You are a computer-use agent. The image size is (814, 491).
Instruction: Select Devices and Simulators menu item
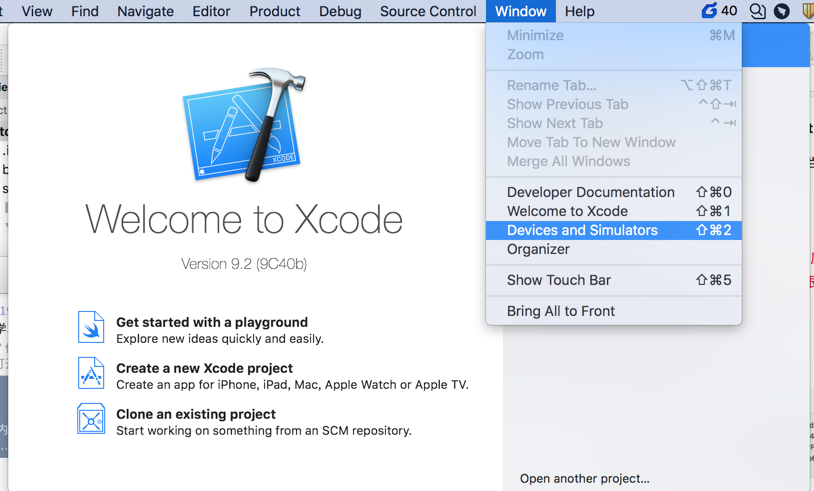(x=582, y=230)
